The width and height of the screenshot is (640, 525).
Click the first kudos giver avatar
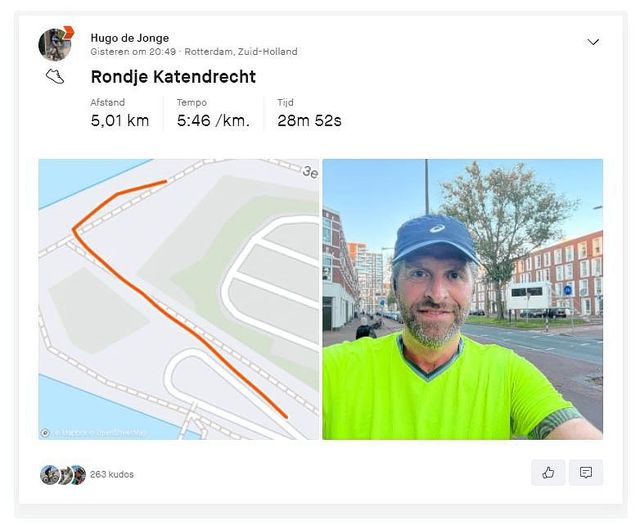[x=49, y=475]
